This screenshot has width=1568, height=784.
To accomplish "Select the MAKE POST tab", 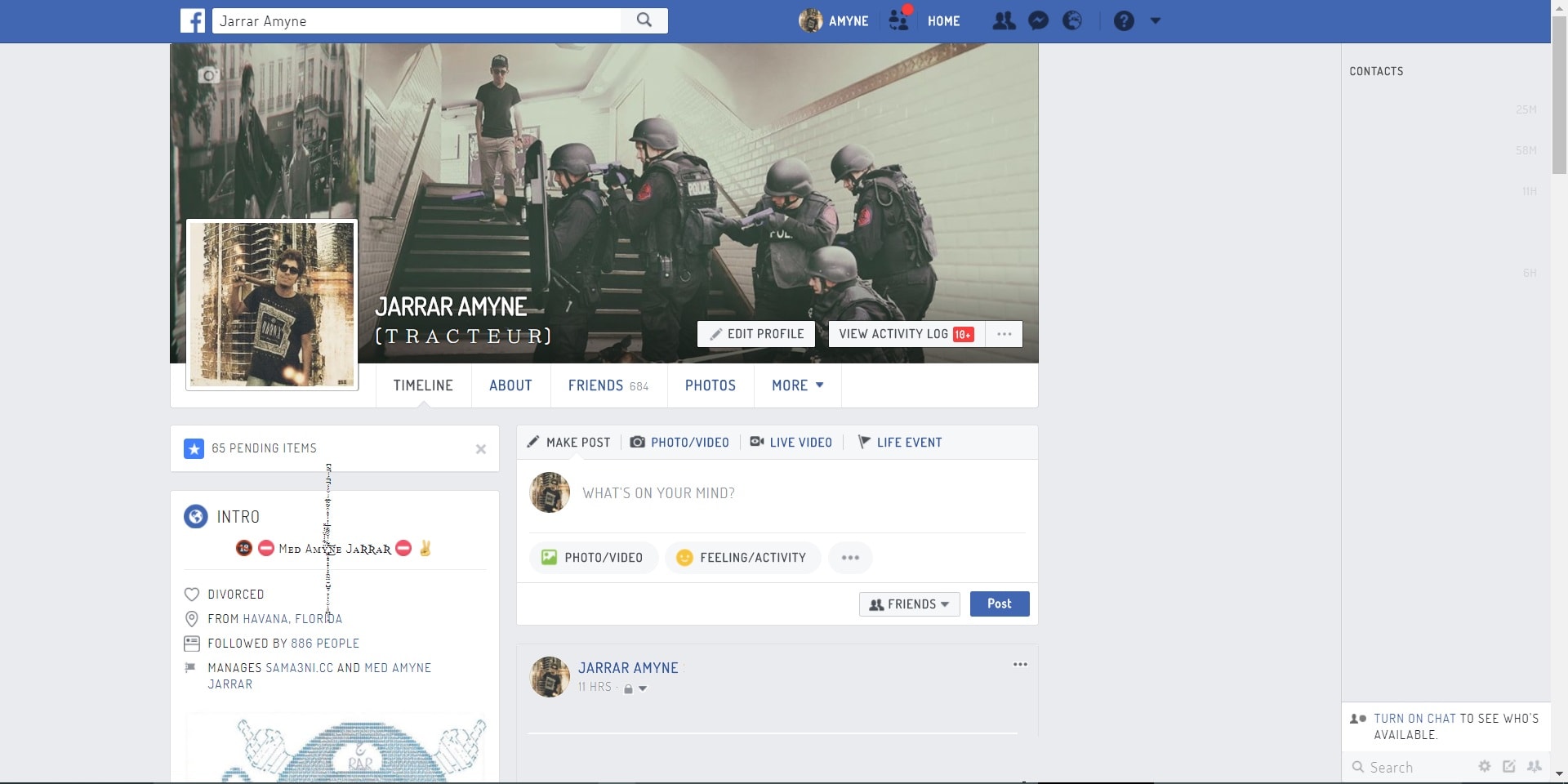I will 568,443.
